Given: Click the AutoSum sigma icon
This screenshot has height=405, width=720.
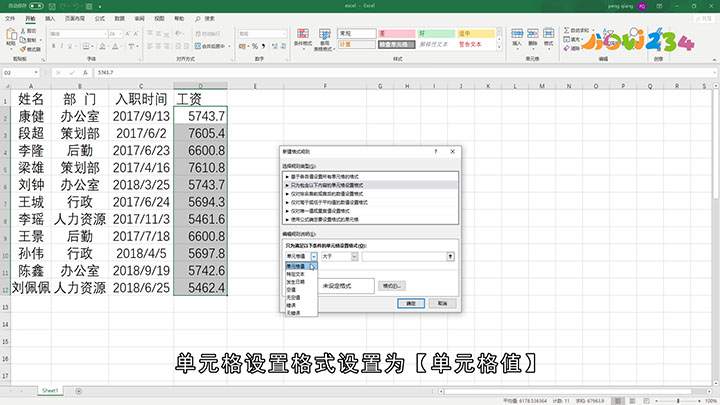Looking at the screenshot, I should [x=567, y=30].
